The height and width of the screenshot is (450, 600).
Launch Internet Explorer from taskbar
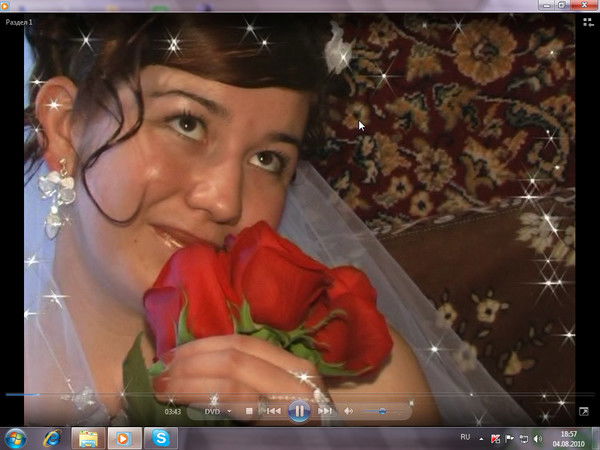point(52,438)
